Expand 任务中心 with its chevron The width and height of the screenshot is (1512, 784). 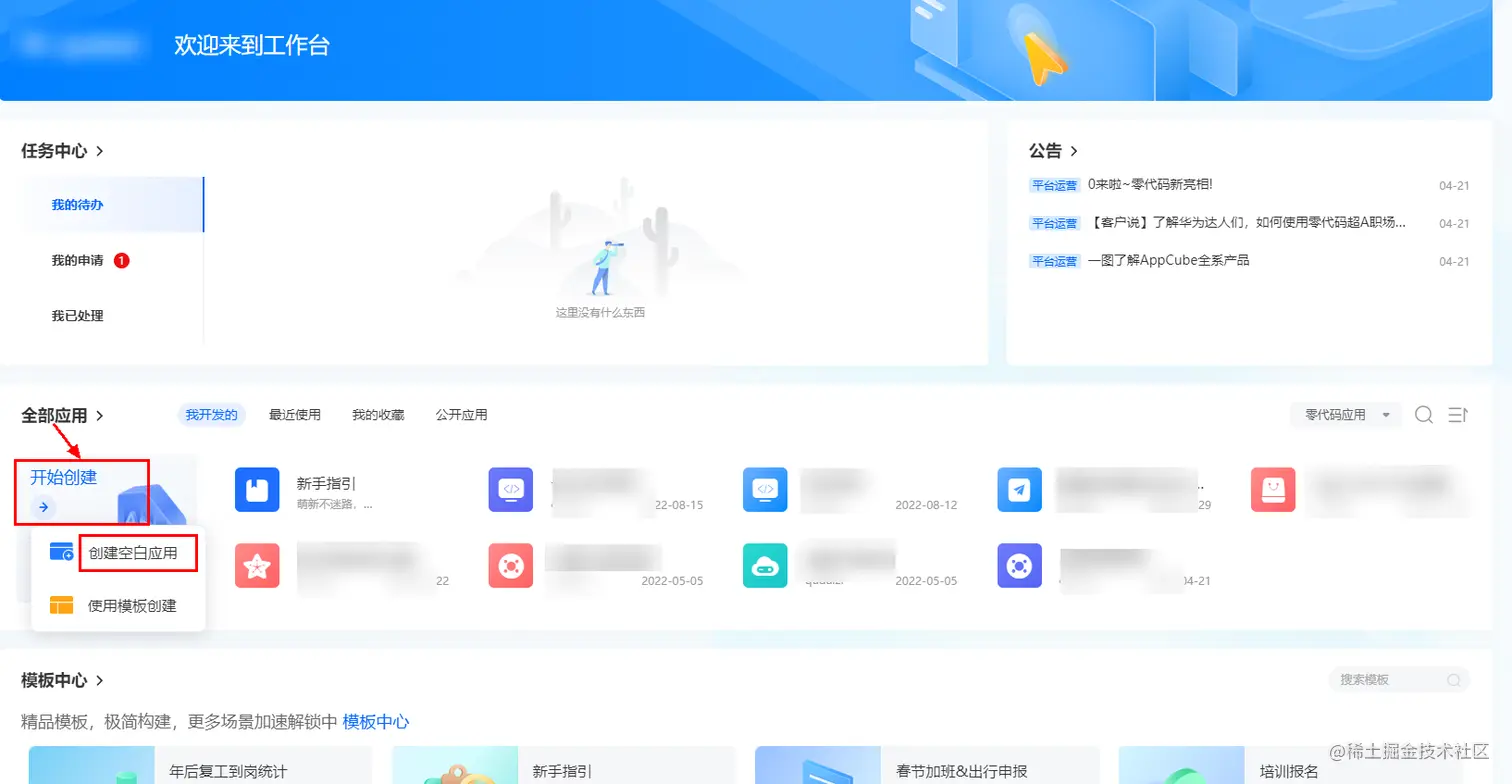pos(99,151)
